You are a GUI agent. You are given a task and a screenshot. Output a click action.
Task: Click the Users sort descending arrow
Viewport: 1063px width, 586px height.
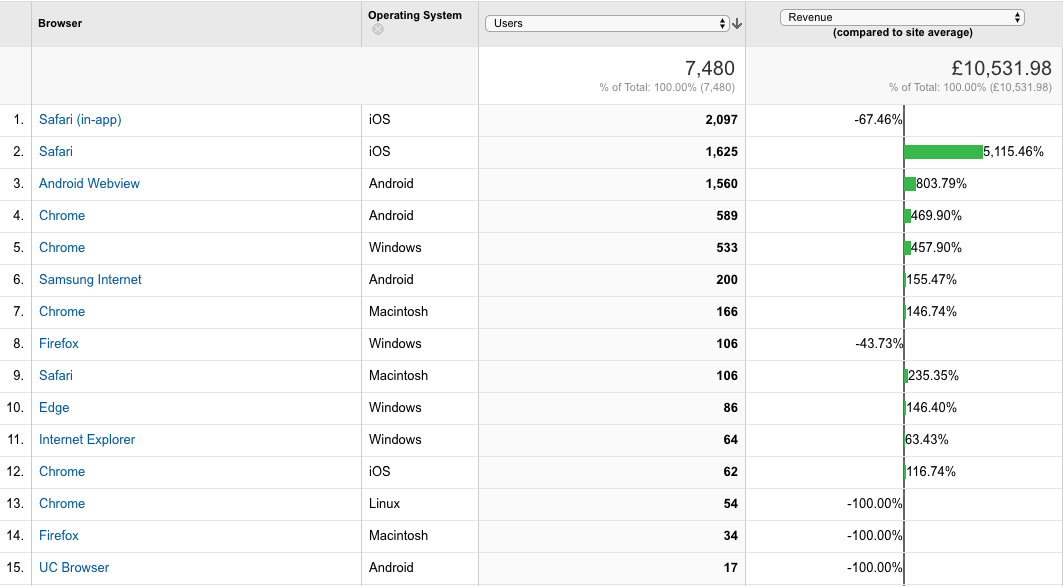point(738,24)
